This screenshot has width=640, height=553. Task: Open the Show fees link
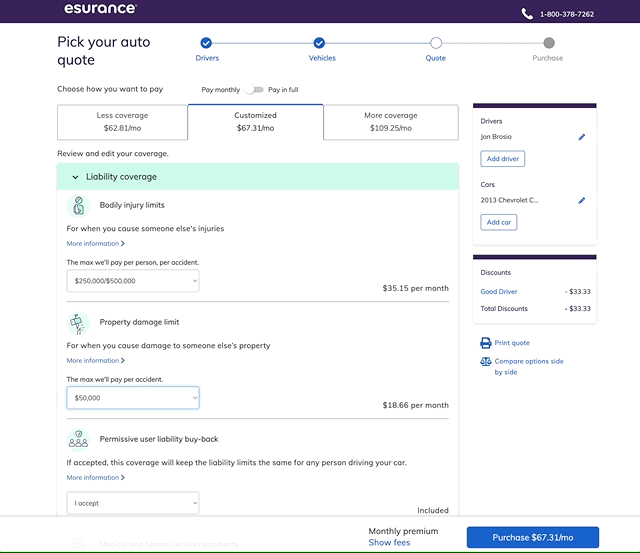(389, 543)
